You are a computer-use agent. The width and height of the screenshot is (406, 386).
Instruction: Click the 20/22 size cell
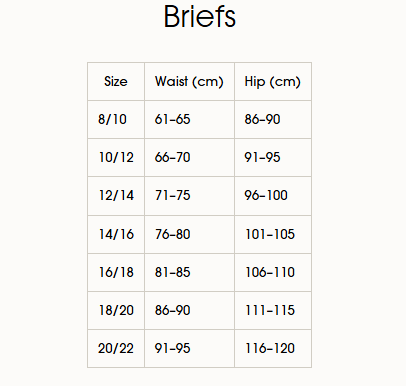(116, 348)
